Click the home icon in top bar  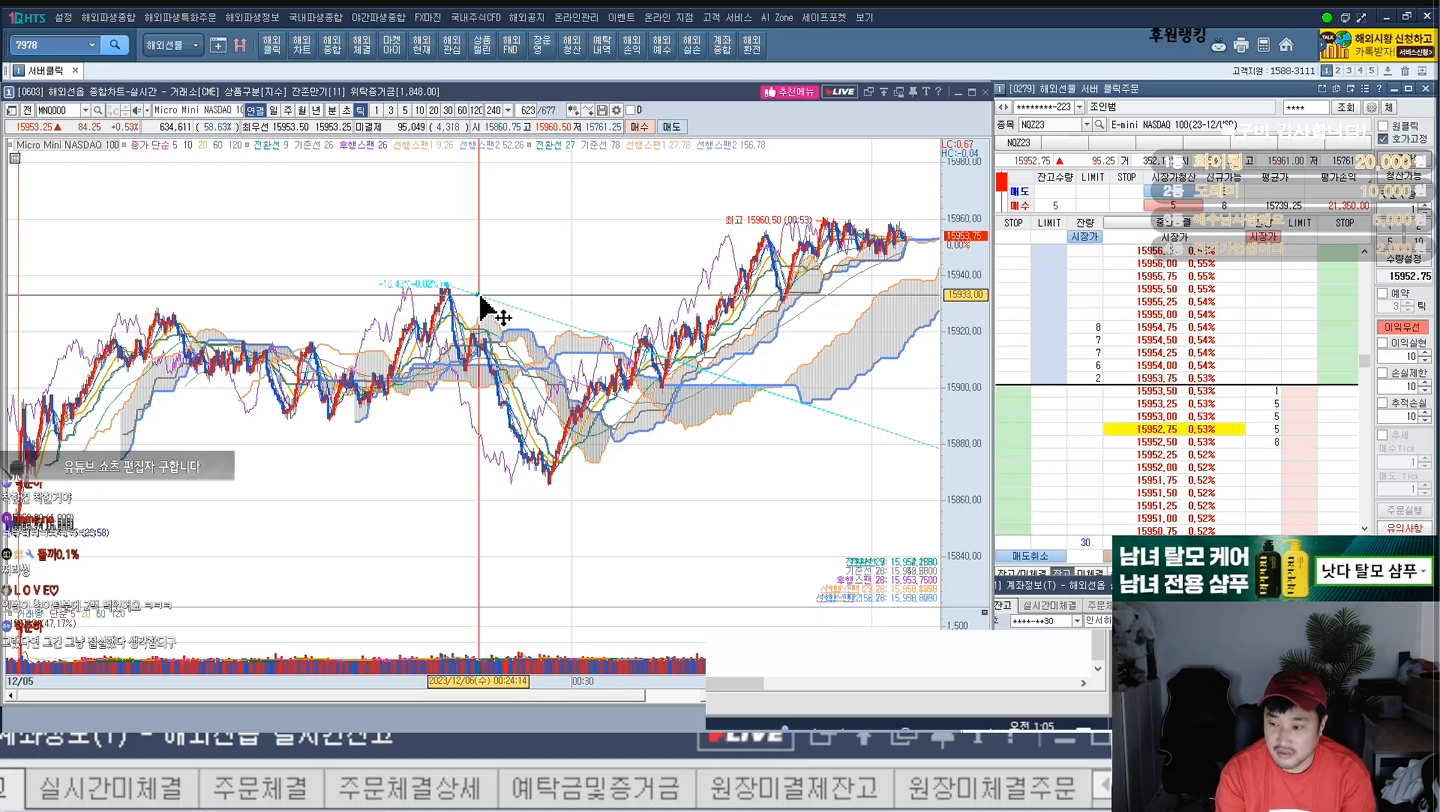click(1287, 45)
